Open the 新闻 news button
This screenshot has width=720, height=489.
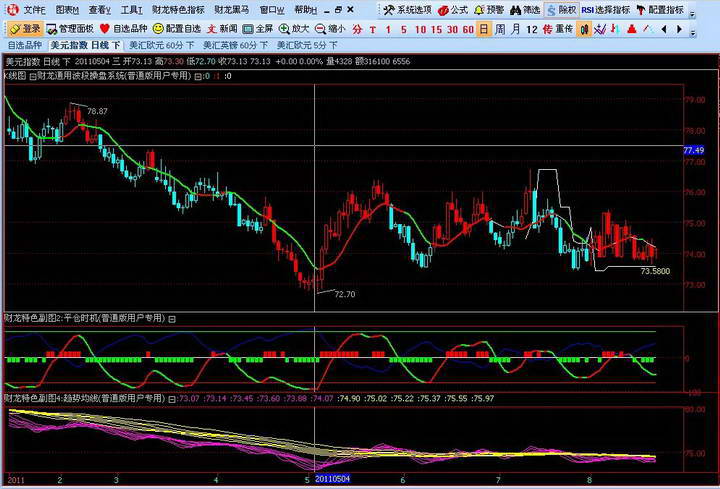tap(222, 29)
